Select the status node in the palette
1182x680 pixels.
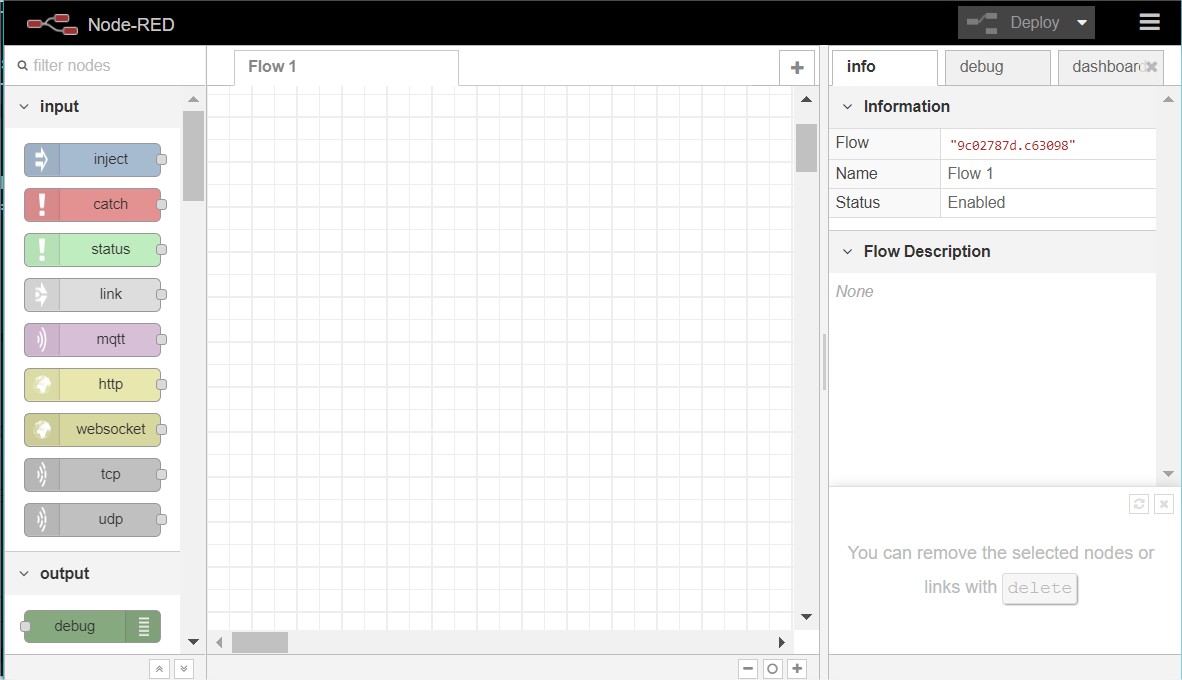click(93, 250)
